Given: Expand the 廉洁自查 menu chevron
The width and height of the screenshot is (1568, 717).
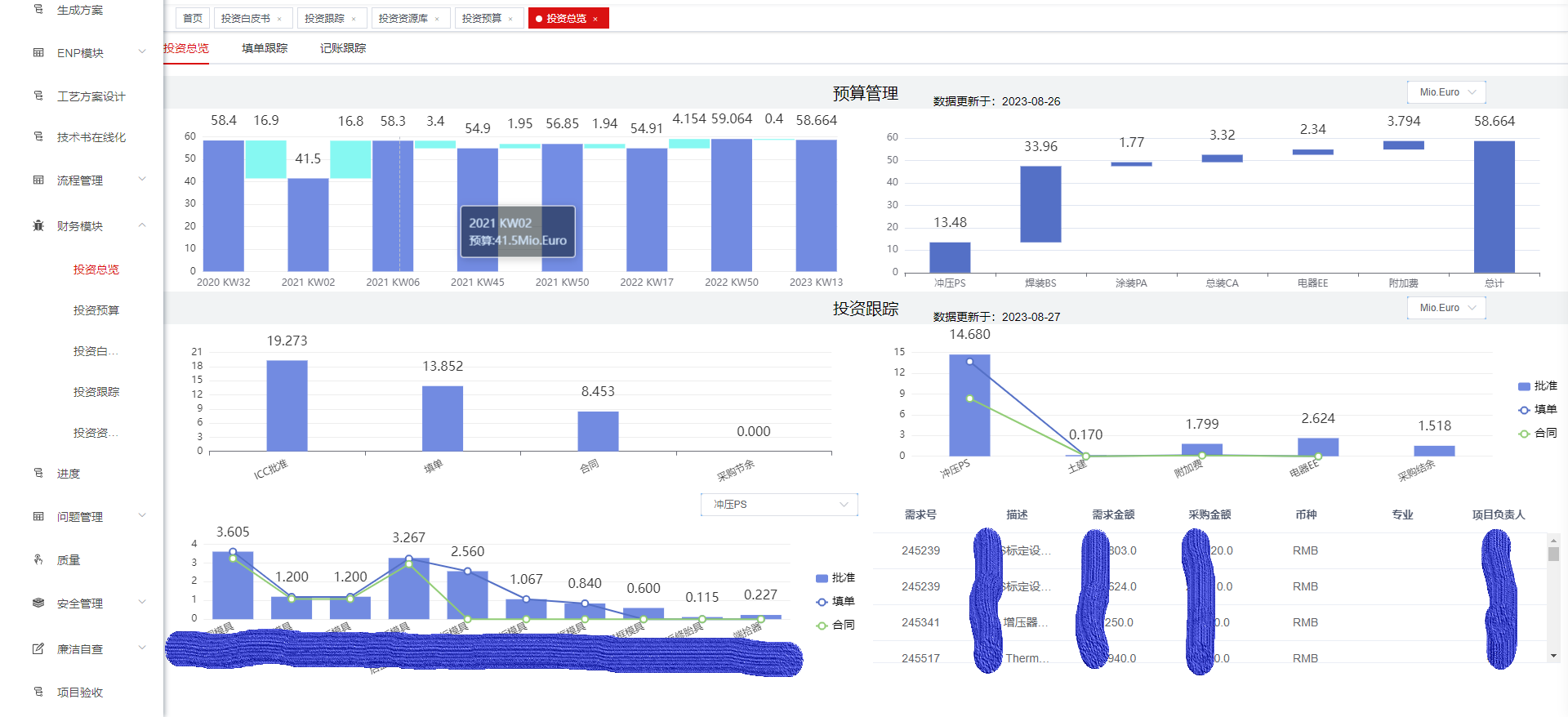Looking at the screenshot, I should pos(142,648).
